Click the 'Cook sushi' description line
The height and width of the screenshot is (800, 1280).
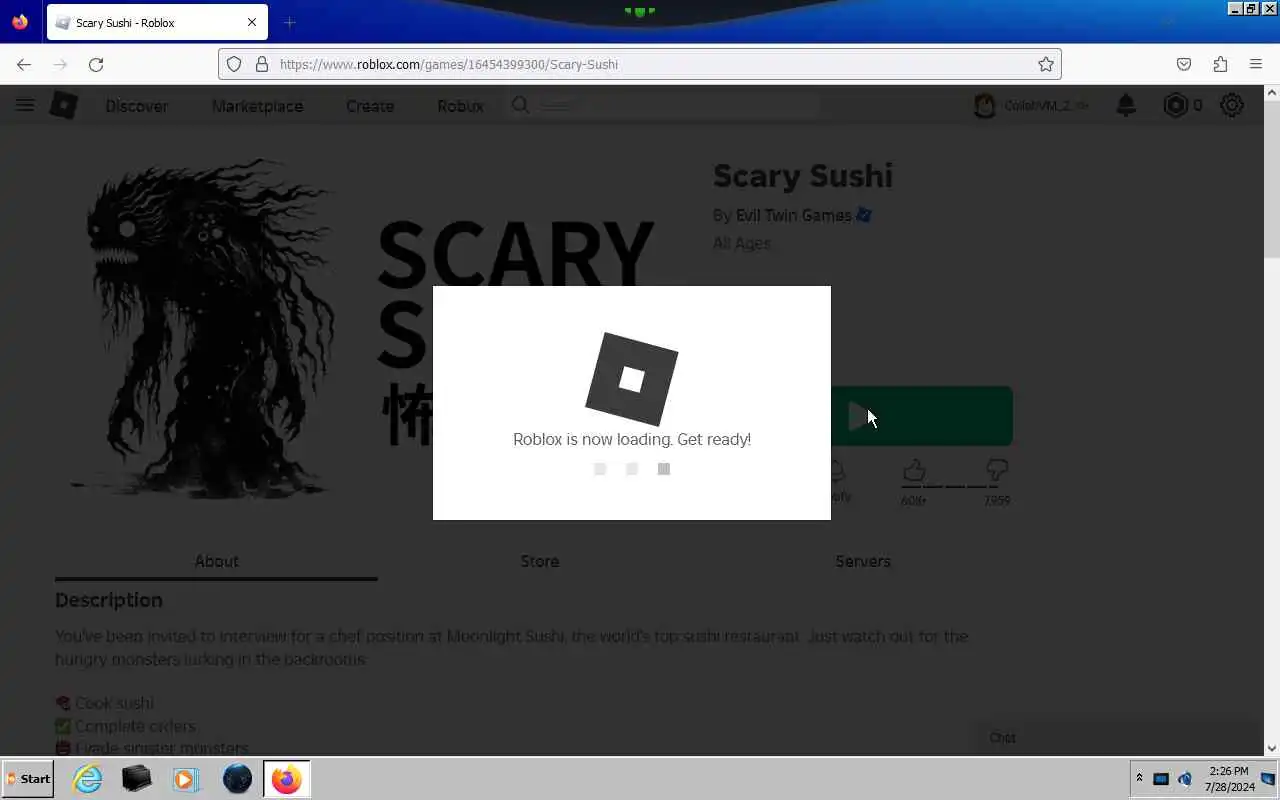[x=104, y=703]
